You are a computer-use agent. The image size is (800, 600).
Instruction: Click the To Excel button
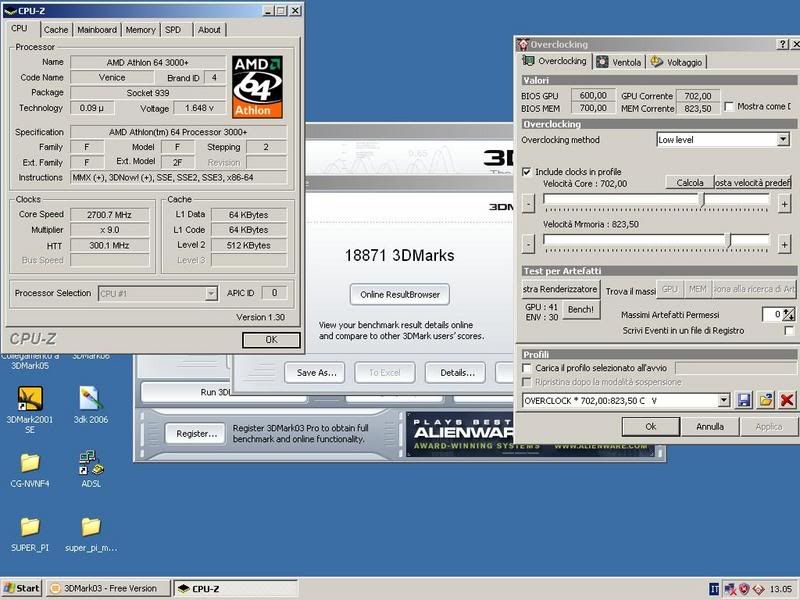385,372
